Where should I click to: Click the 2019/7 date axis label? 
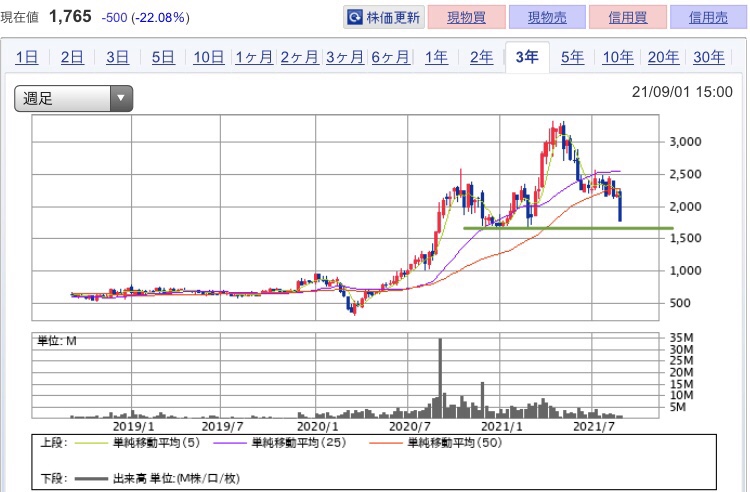(x=222, y=426)
